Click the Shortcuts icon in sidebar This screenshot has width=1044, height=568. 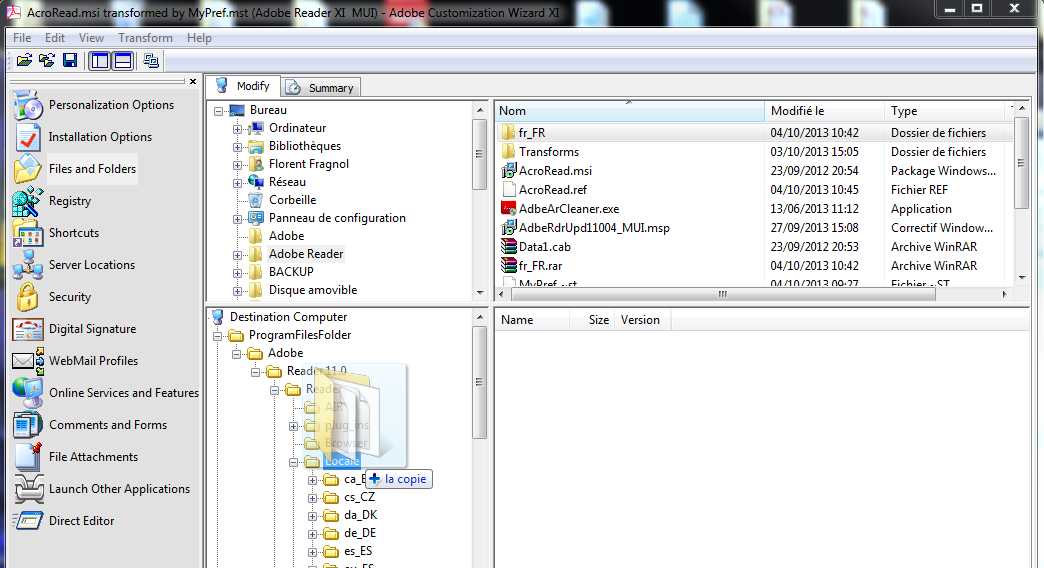point(27,233)
